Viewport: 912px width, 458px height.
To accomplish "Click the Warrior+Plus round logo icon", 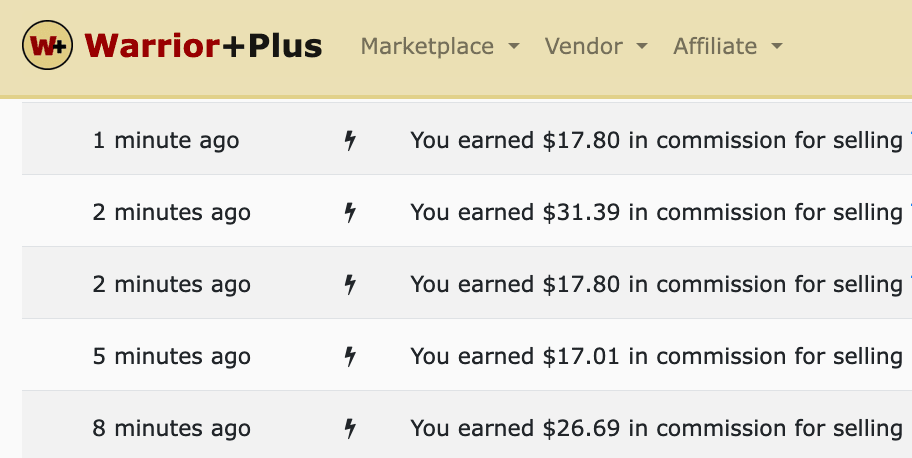I will click(46, 46).
